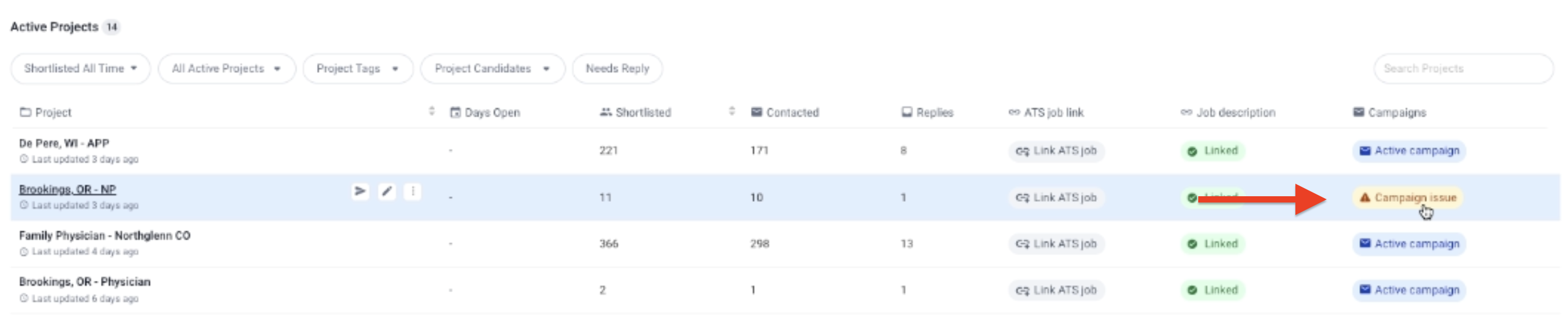Open the Brookings, OR - NP project
Image resolution: width=1568 pixels, height=321 pixels.
68,189
